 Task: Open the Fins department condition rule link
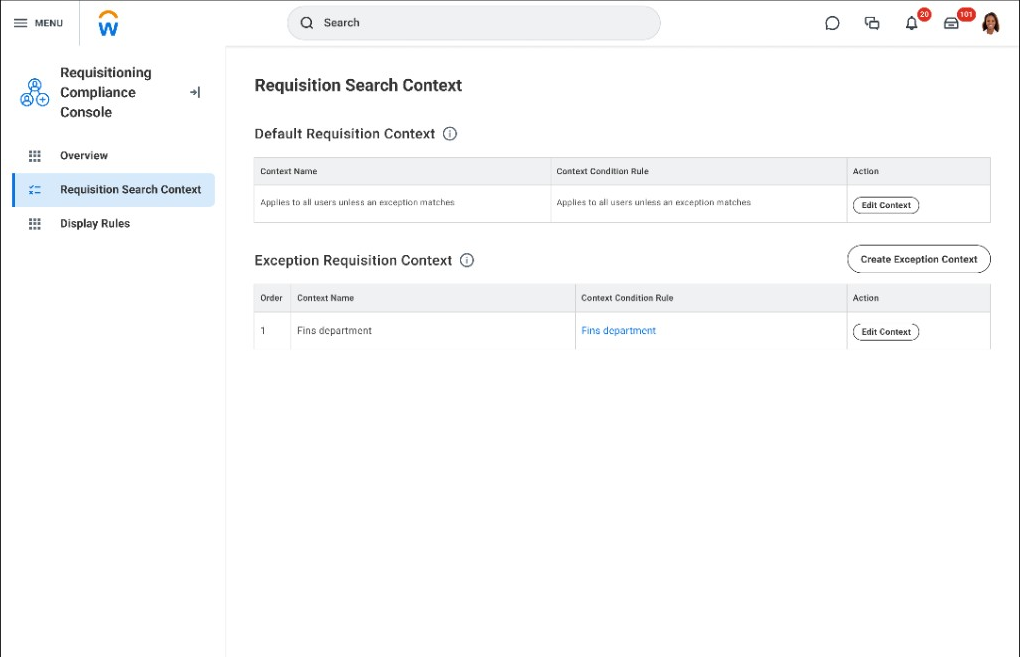coord(618,330)
